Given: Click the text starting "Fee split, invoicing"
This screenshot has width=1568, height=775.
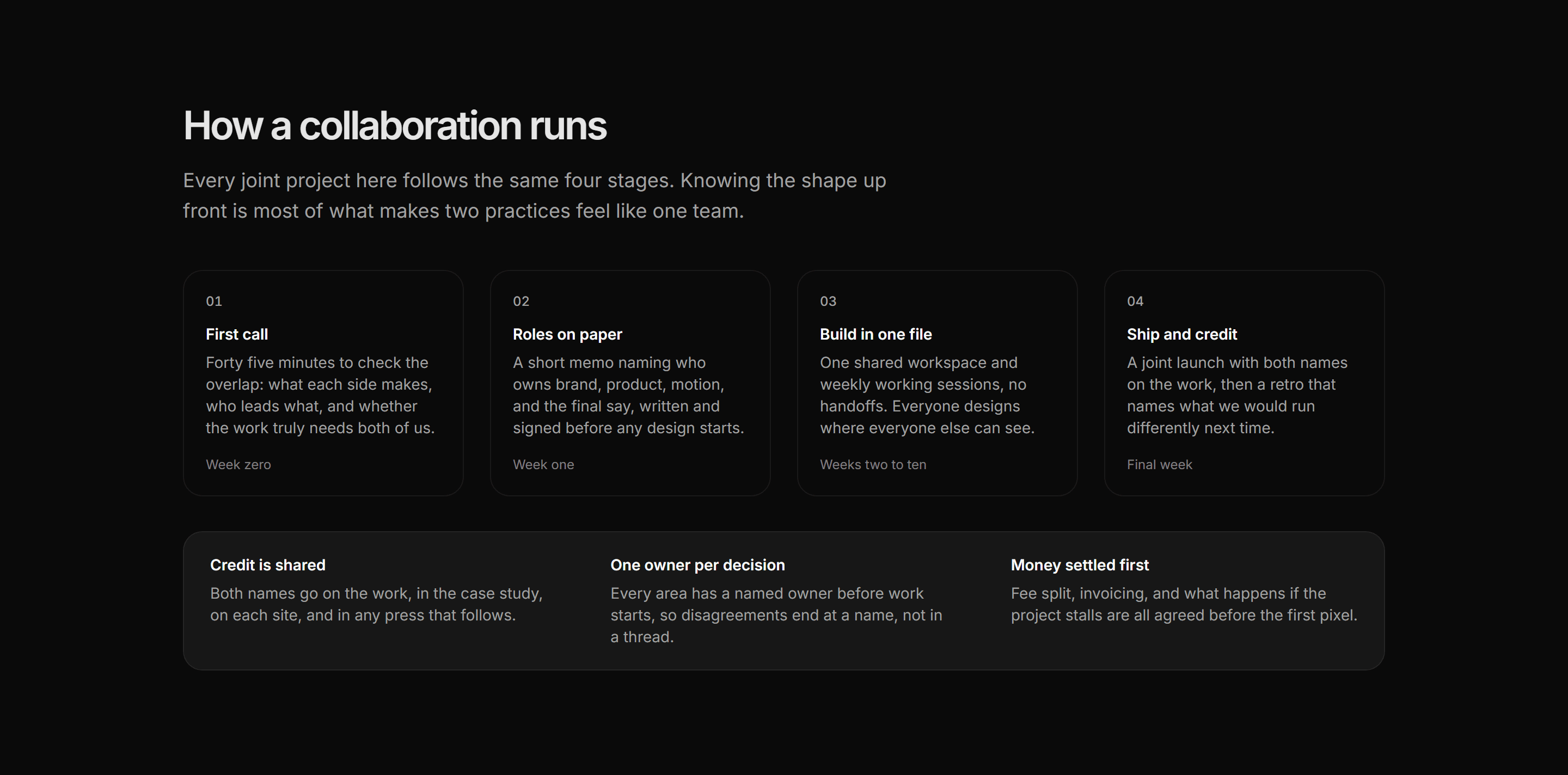Looking at the screenshot, I should coord(1184,604).
